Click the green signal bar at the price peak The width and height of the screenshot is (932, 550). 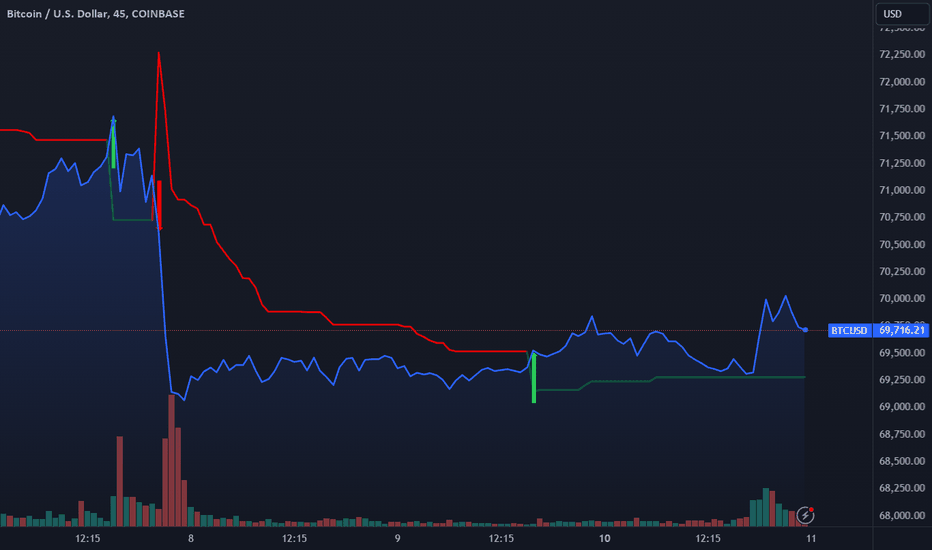(114, 144)
